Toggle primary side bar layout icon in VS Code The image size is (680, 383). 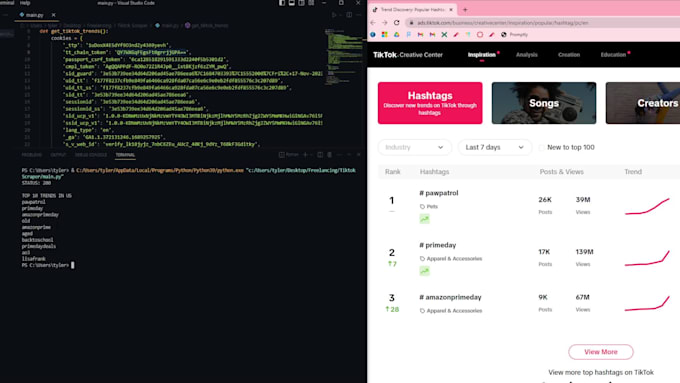(282, 3)
